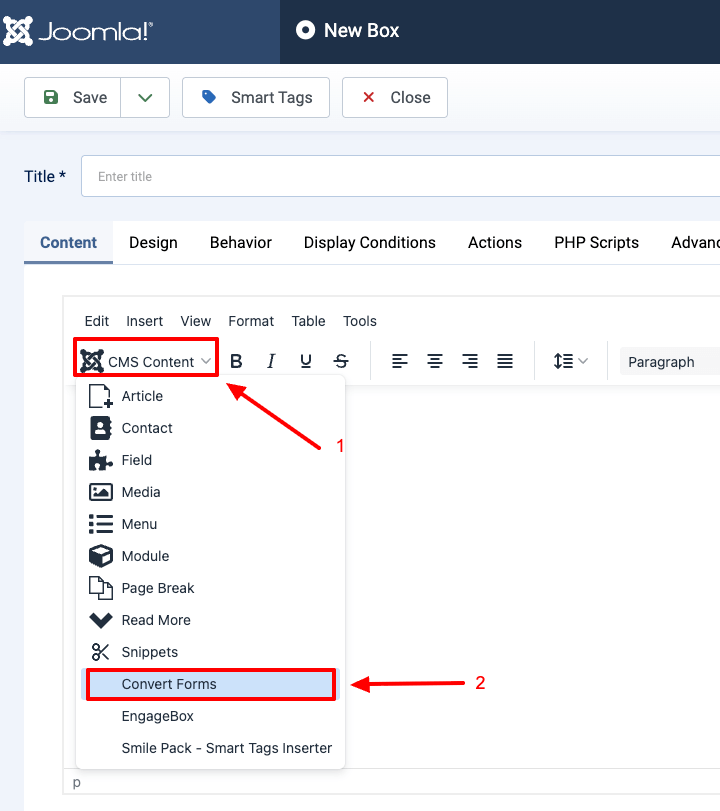Select the Content tab
This screenshot has height=811, width=720.
pyautogui.click(x=68, y=243)
